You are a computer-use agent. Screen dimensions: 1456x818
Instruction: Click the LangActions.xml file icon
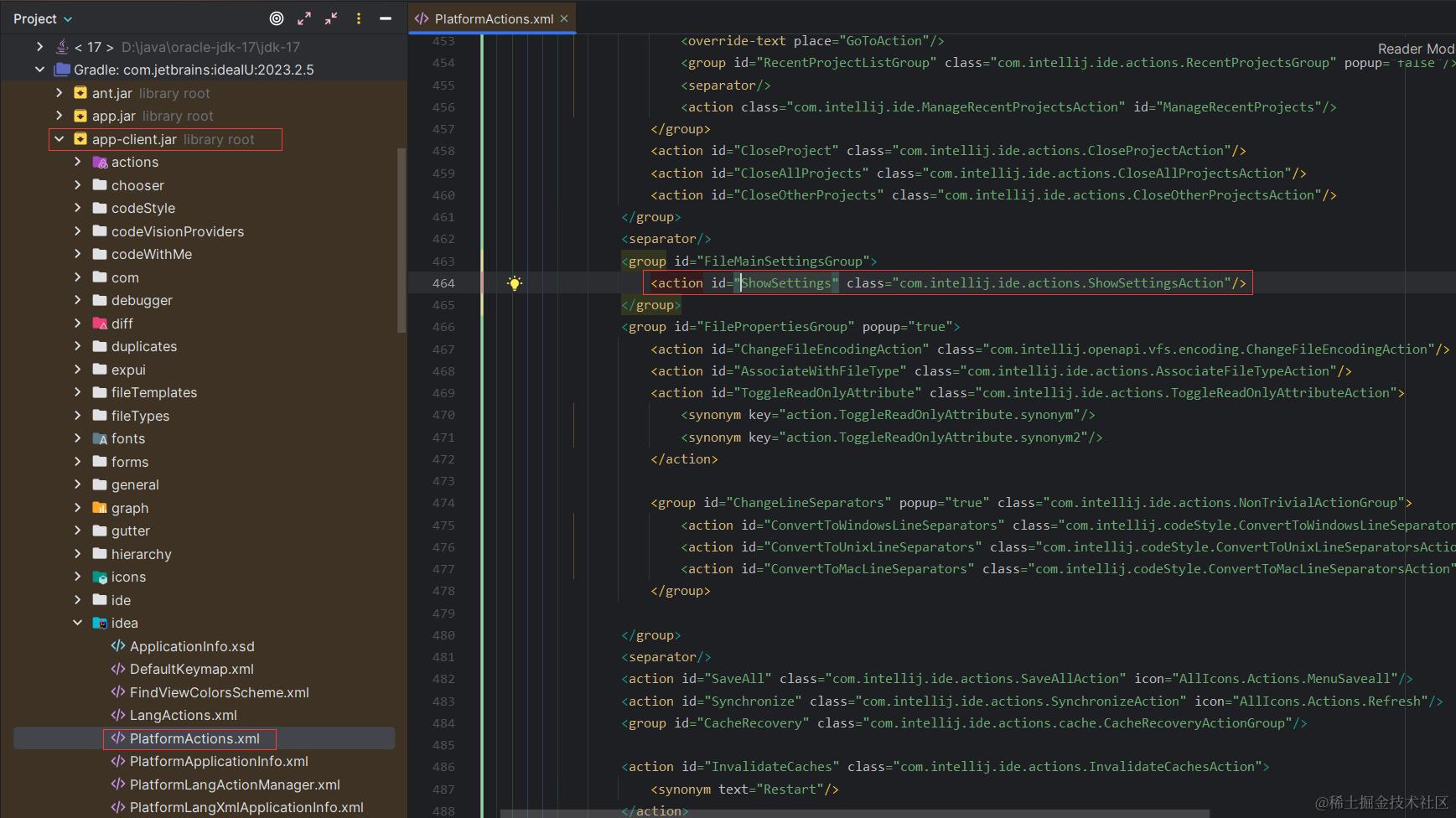click(118, 715)
